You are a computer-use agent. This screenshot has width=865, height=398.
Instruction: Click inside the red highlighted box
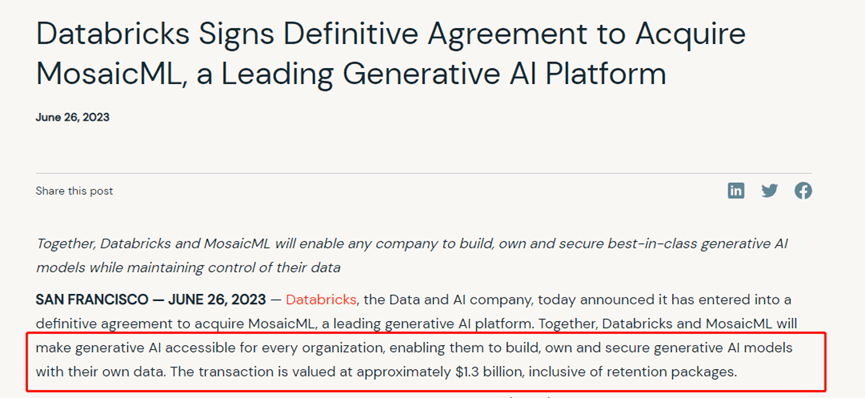click(x=426, y=360)
